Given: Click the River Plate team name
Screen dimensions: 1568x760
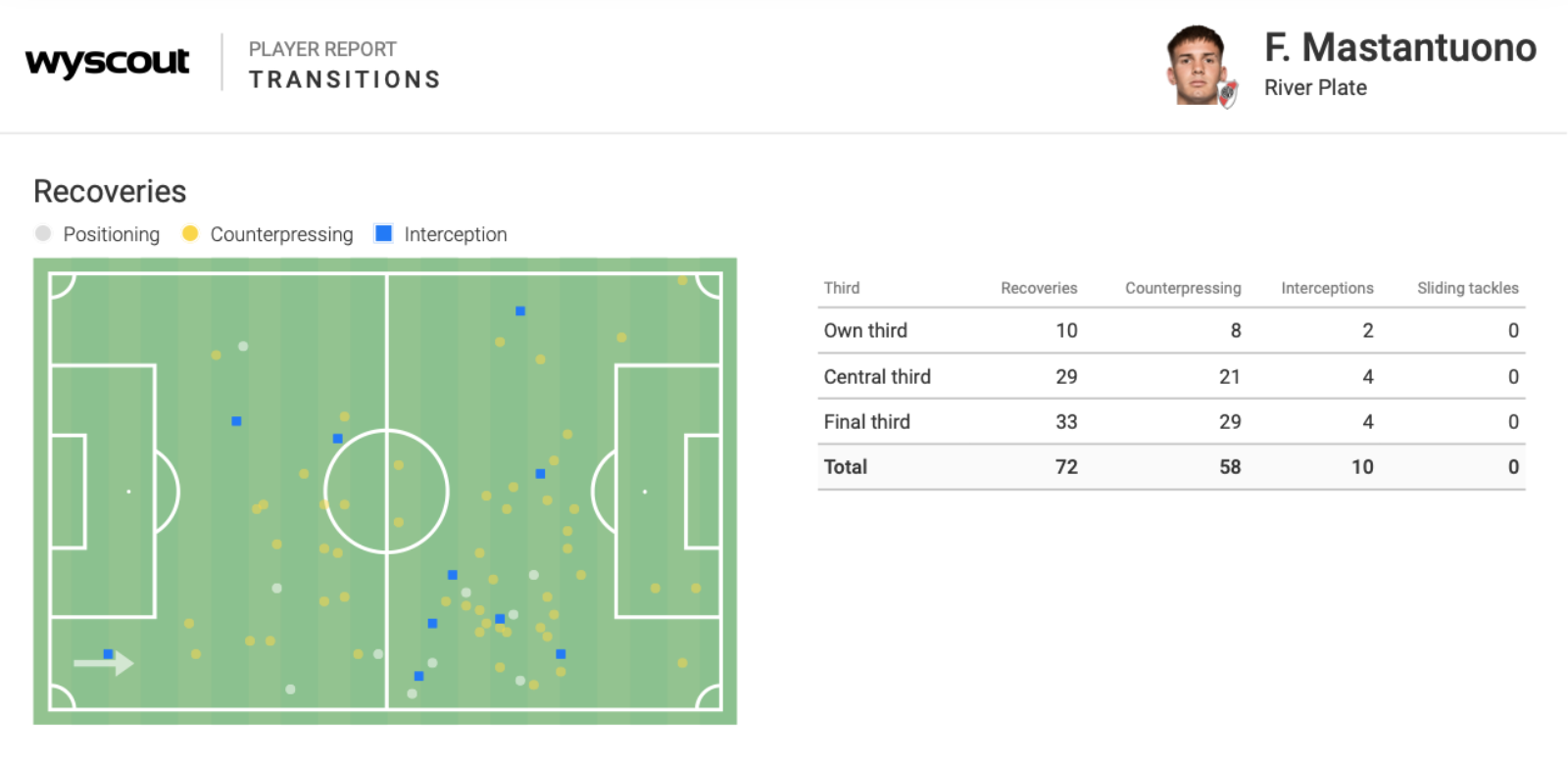Looking at the screenshot, I should (x=1315, y=88).
